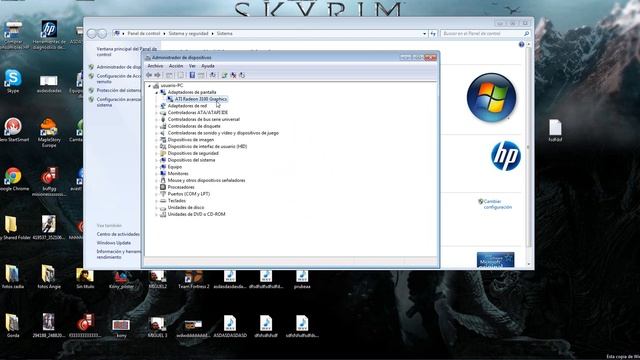Select the 'MIGUEL 3' image on desktop

click(x=158, y=327)
